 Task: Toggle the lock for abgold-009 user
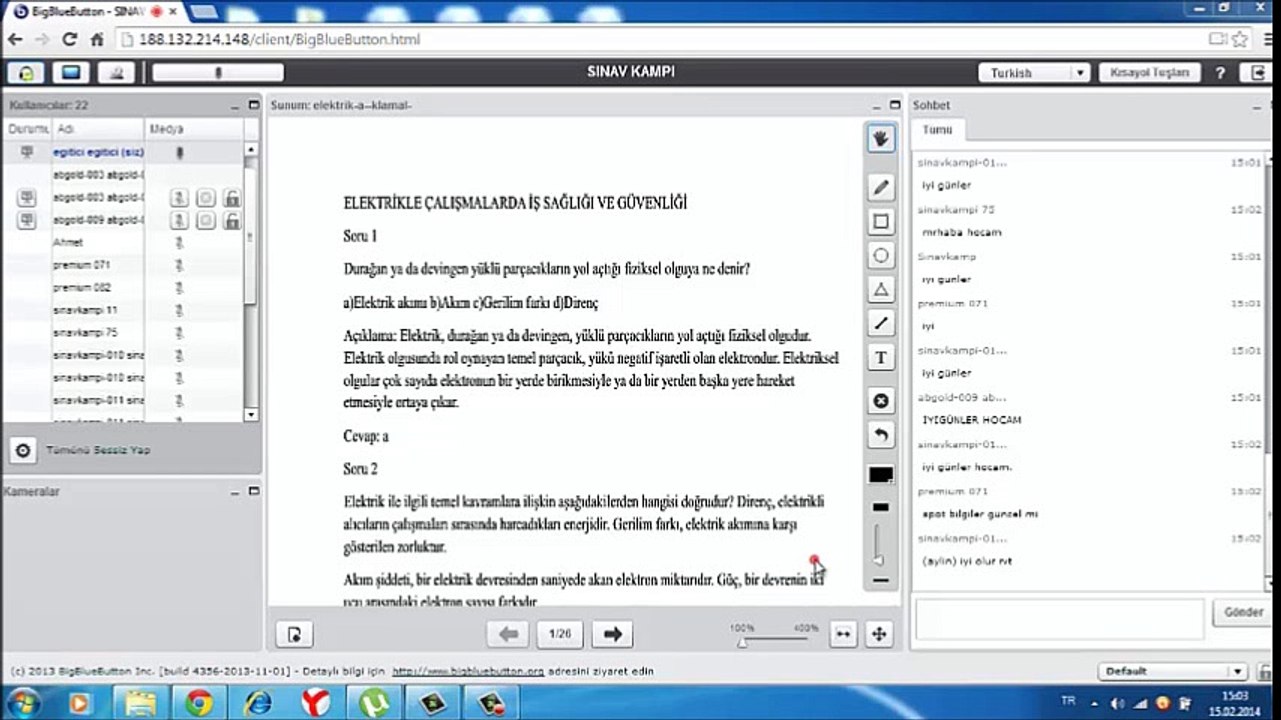232,220
